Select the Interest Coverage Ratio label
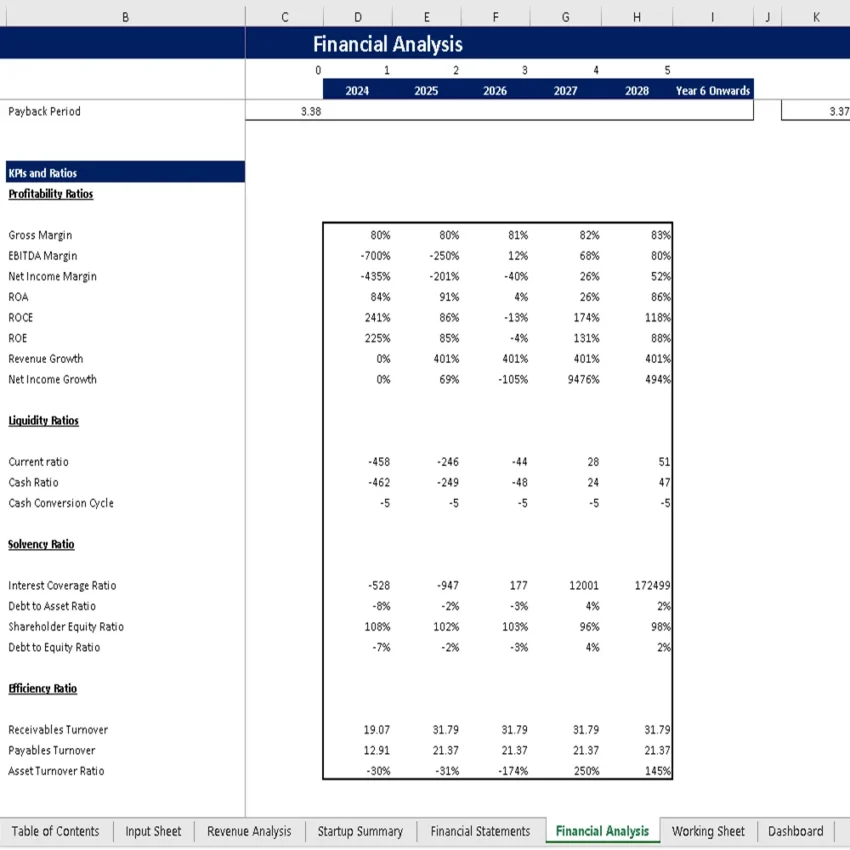The image size is (850, 850). [x=62, y=585]
